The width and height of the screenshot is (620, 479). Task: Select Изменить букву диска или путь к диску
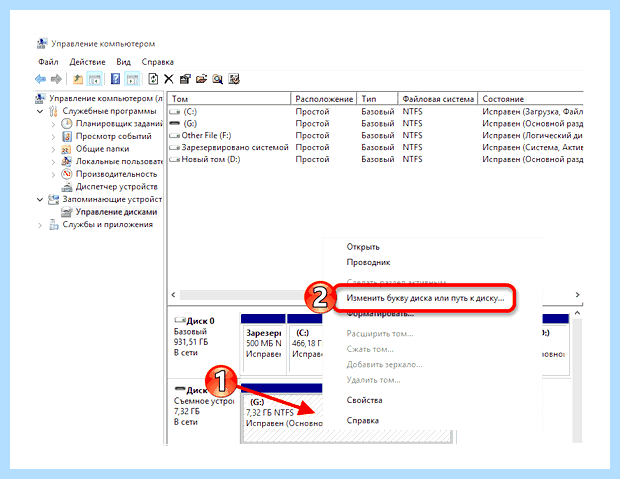click(425, 298)
